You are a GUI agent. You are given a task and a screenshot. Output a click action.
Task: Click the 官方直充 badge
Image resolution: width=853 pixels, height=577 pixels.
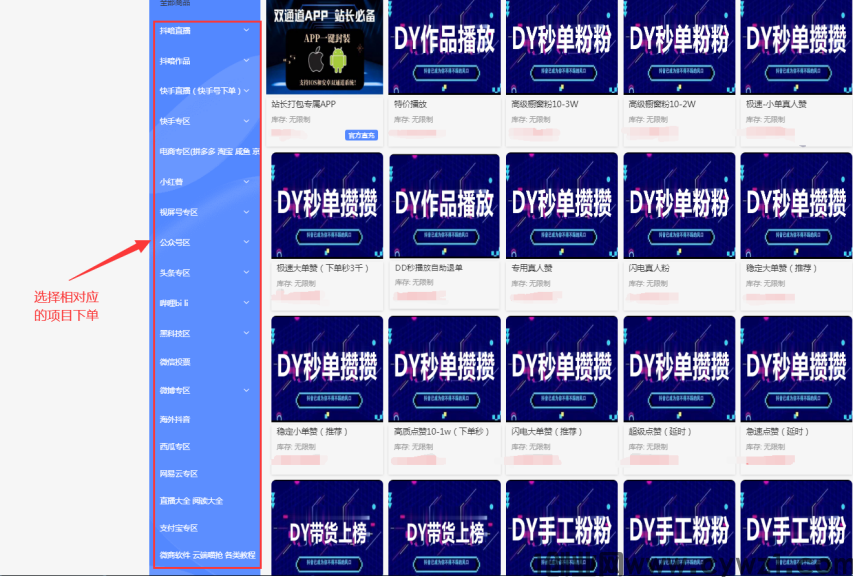[361, 135]
